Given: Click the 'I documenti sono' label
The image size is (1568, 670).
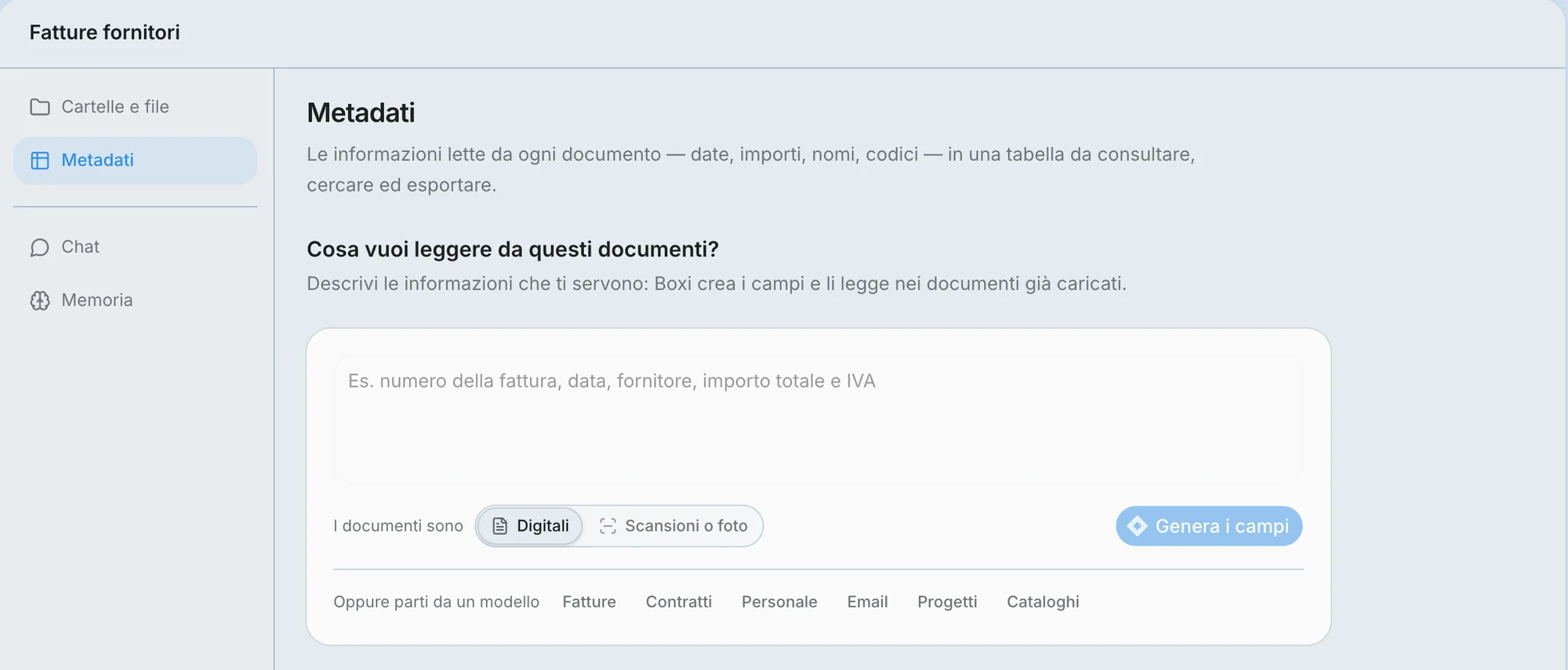Looking at the screenshot, I should pos(398,526).
